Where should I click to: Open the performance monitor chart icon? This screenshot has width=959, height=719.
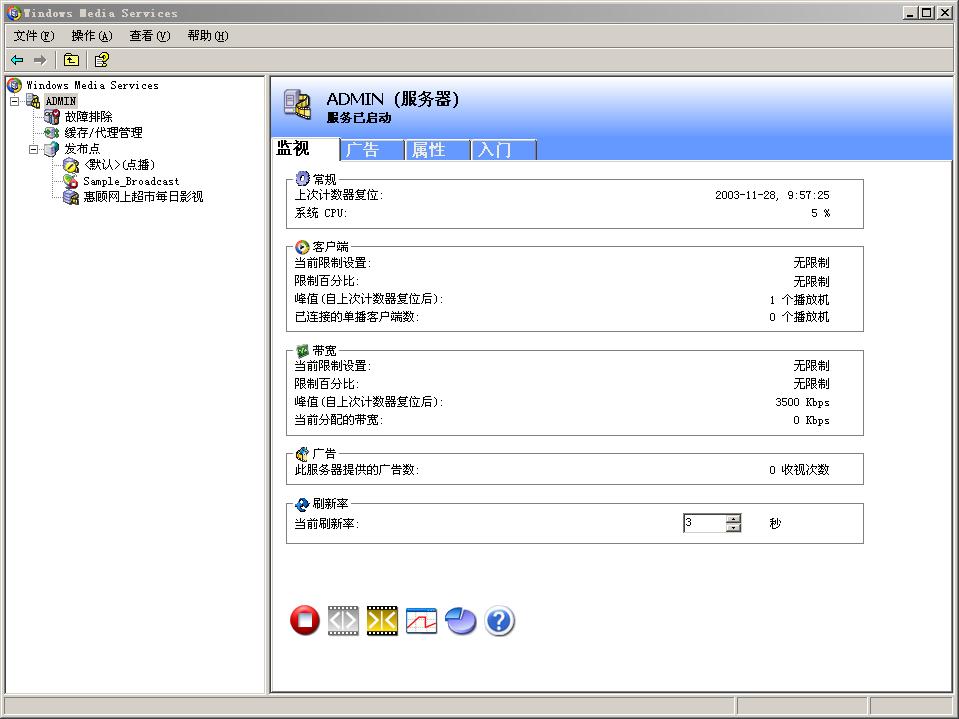pos(421,621)
